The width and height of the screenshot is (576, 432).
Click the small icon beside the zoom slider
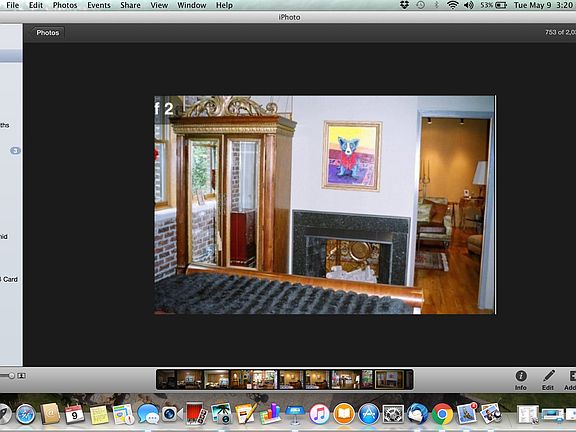[x=22, y=375]
